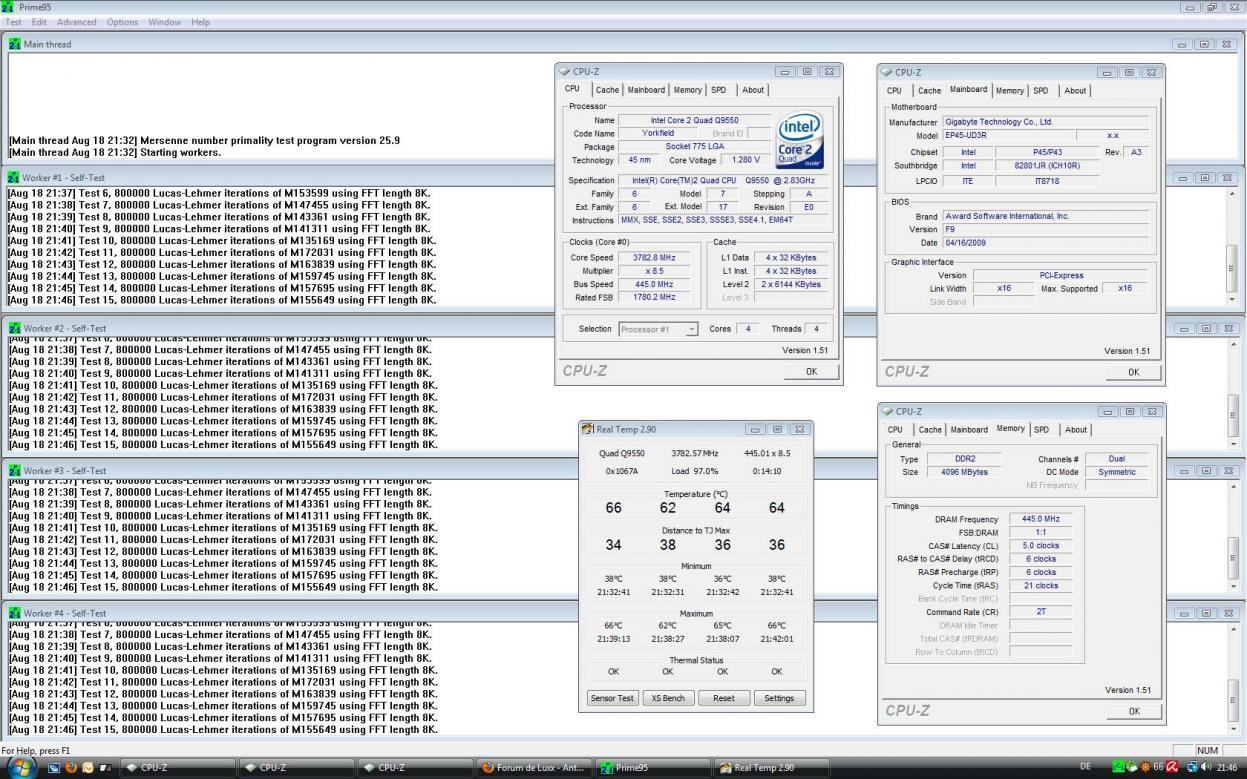Click Worker #1 scrollbar up arrow
Viewport: 1247px width, 779px height.
click(x=1232, y=192)
